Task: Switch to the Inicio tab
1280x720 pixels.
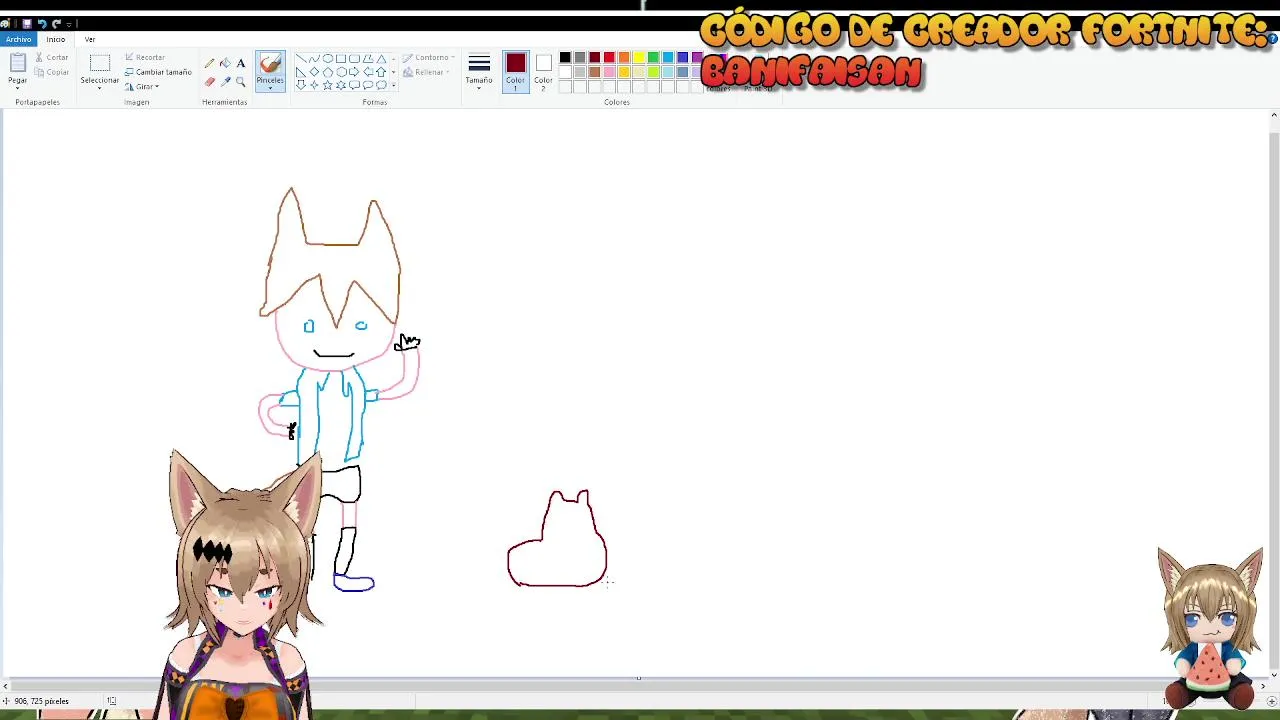Action: click(55, 39)
